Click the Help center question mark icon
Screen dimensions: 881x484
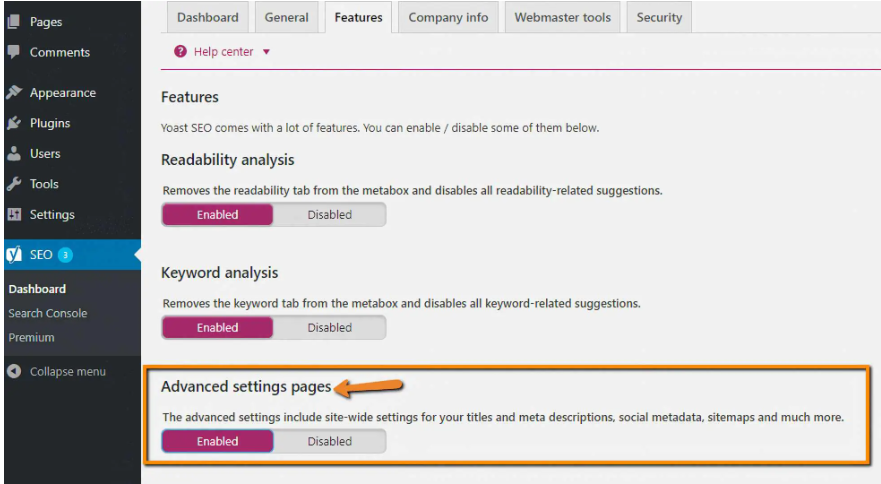(180, 51)
